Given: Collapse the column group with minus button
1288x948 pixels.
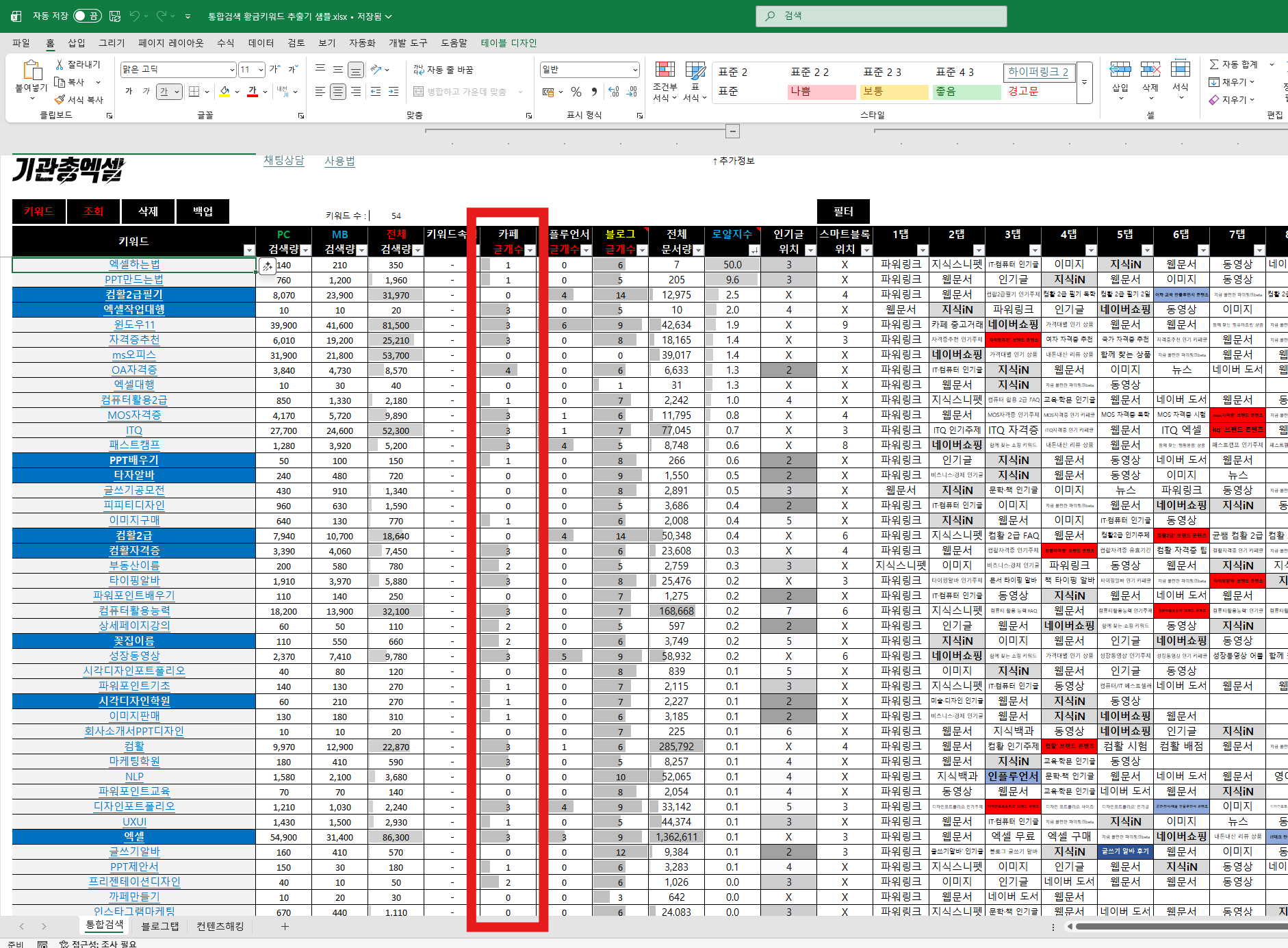Looking at the screenshot, I should pyautogui.click(x=732, y=131).
